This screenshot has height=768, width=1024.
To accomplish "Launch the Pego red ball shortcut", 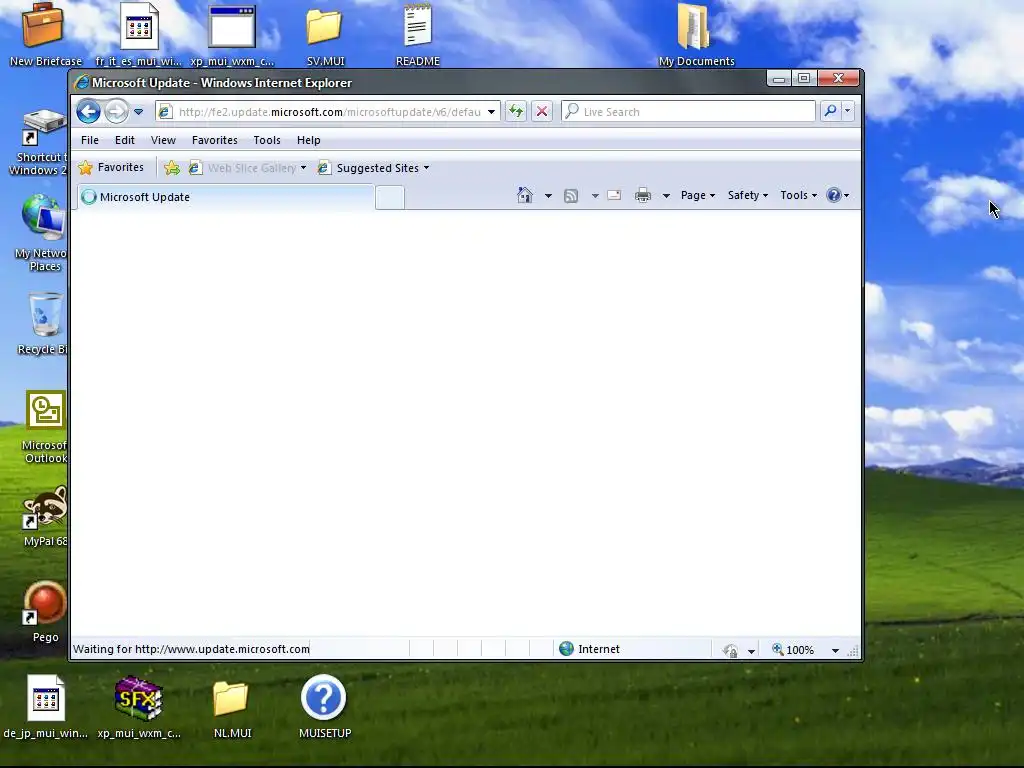I will pos(44,611).
